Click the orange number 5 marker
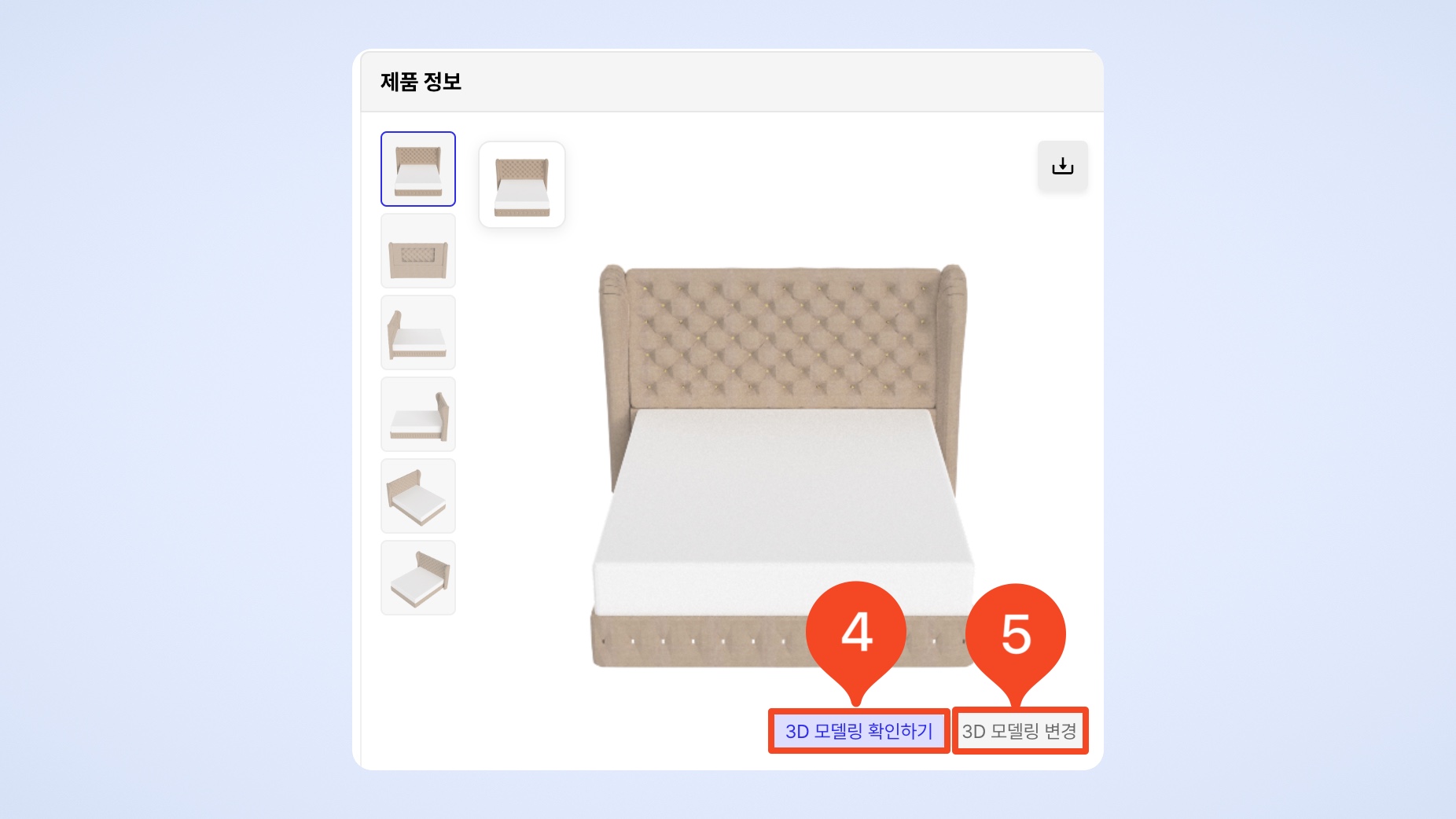Screen dimensions: 1456x819 tap(1016, 634)
